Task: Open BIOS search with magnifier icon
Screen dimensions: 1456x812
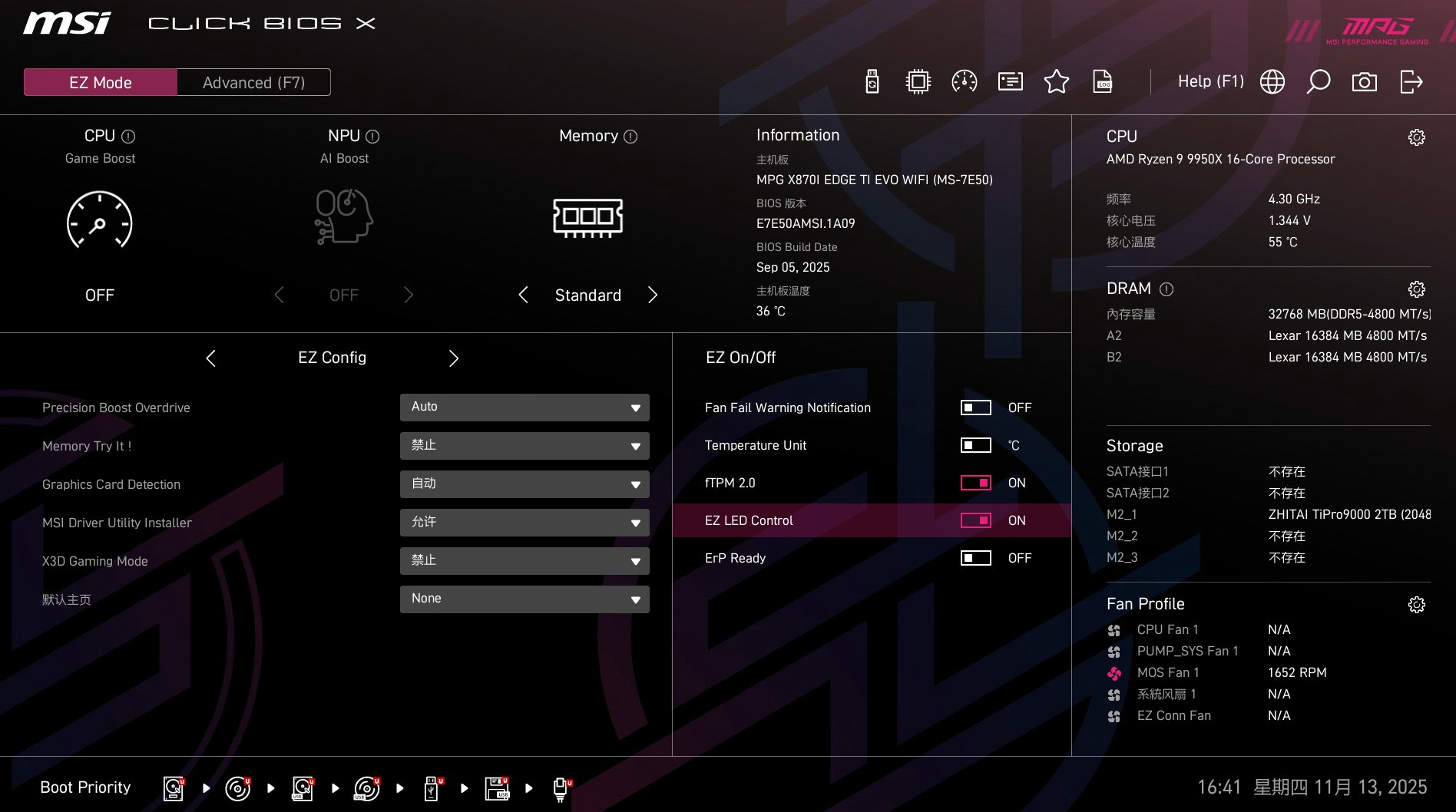Action: click(x=1319, y=81)
